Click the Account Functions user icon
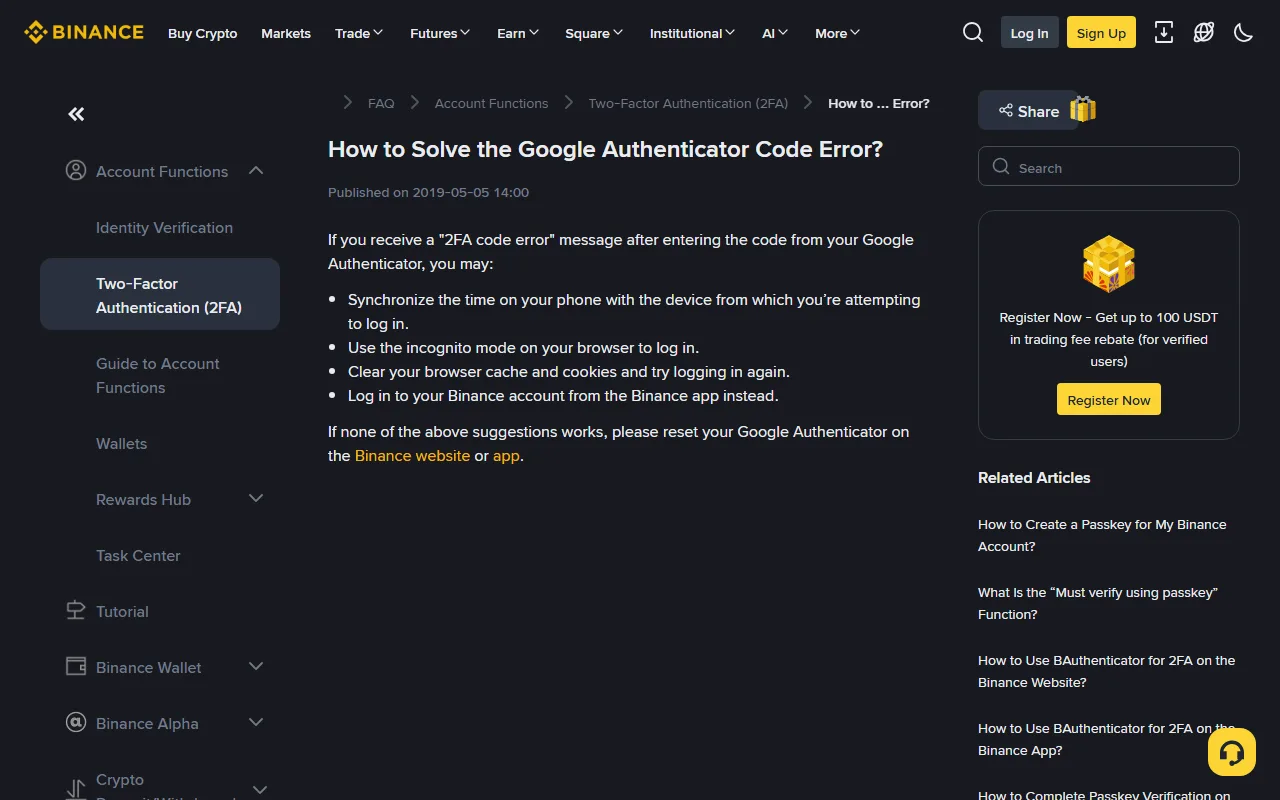This screenshot has width=1280, height=800. [x=76, y=171]
